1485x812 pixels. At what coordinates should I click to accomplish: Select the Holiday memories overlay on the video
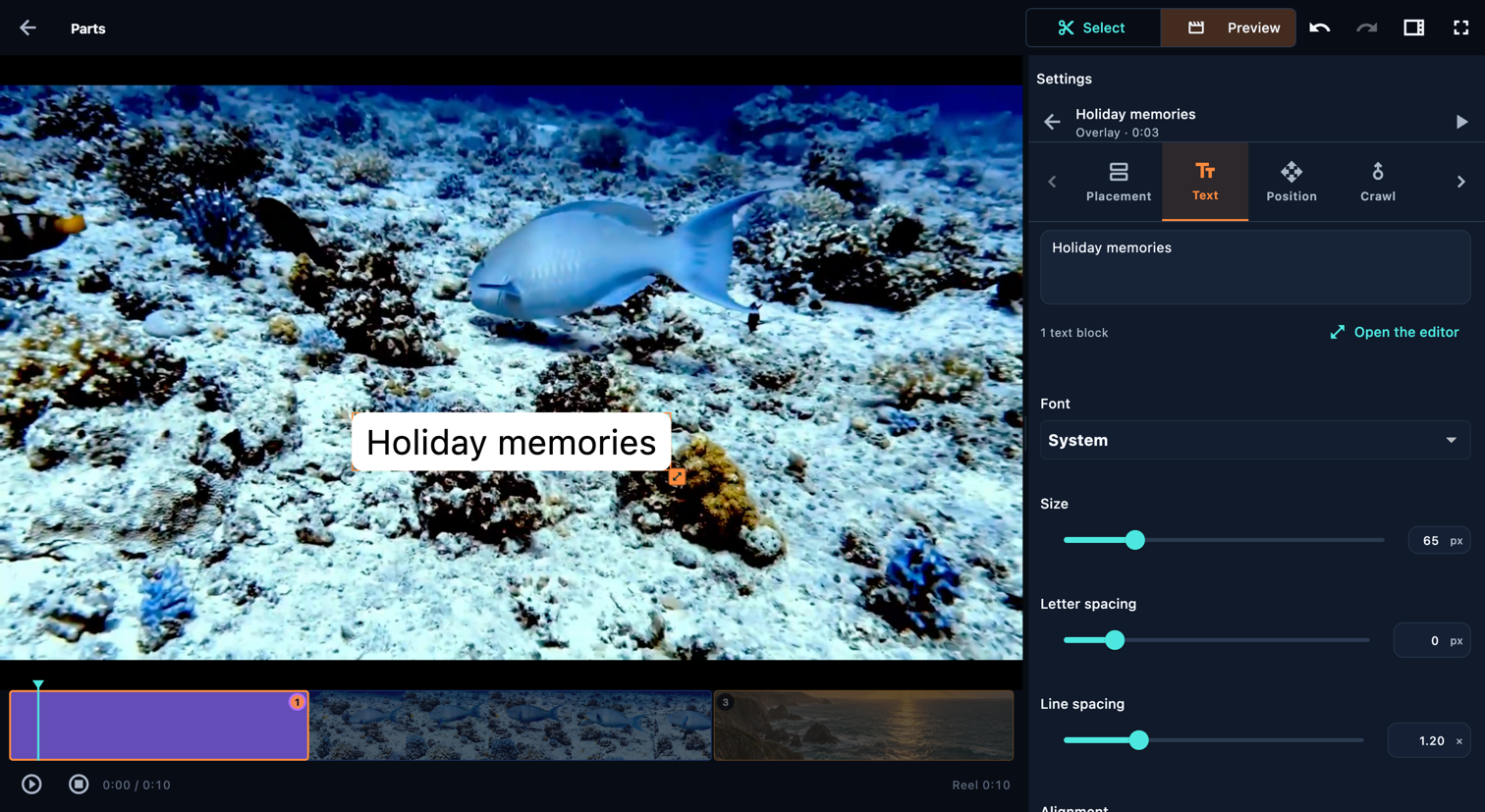511,442
